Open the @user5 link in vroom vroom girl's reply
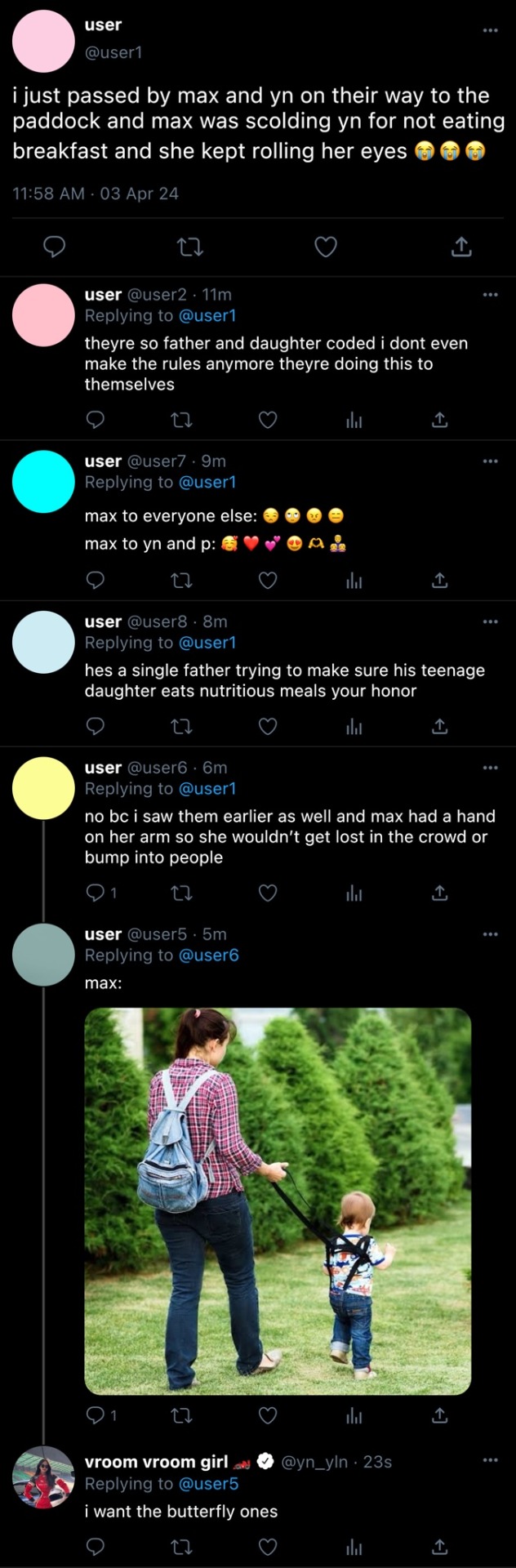 pyautogui.click(x=209, y=1484)
